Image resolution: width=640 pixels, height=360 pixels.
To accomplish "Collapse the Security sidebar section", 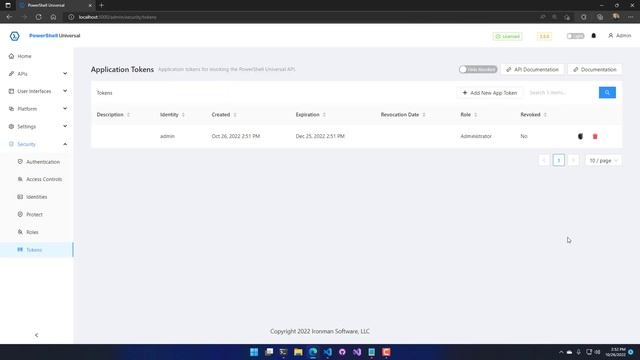I will click(x=37, y=144).
